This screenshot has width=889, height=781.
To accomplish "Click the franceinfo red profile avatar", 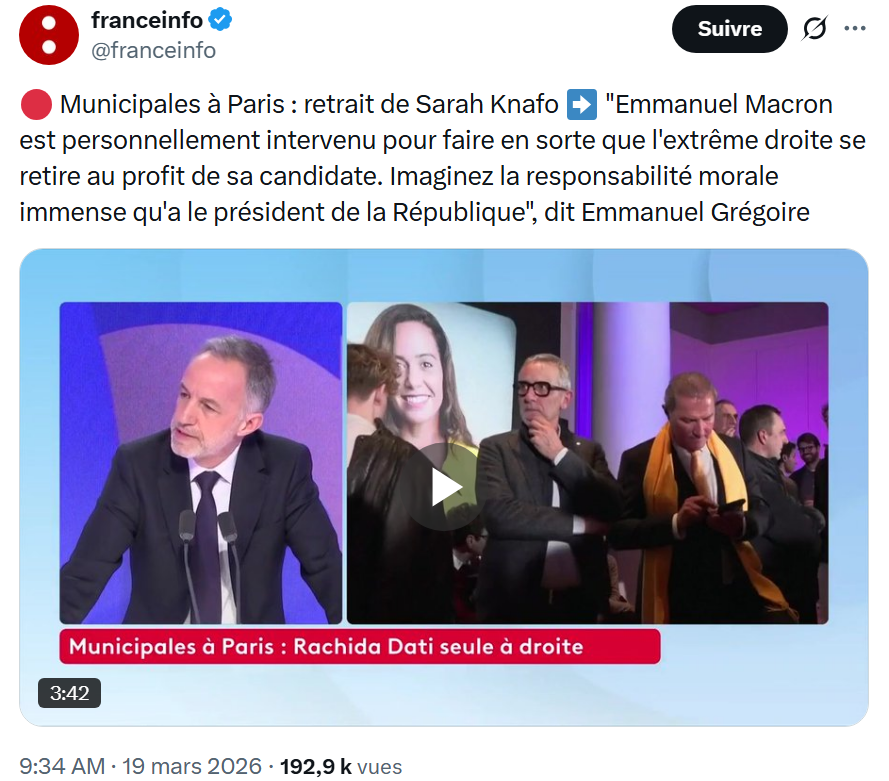I will (x=48, y=35).
